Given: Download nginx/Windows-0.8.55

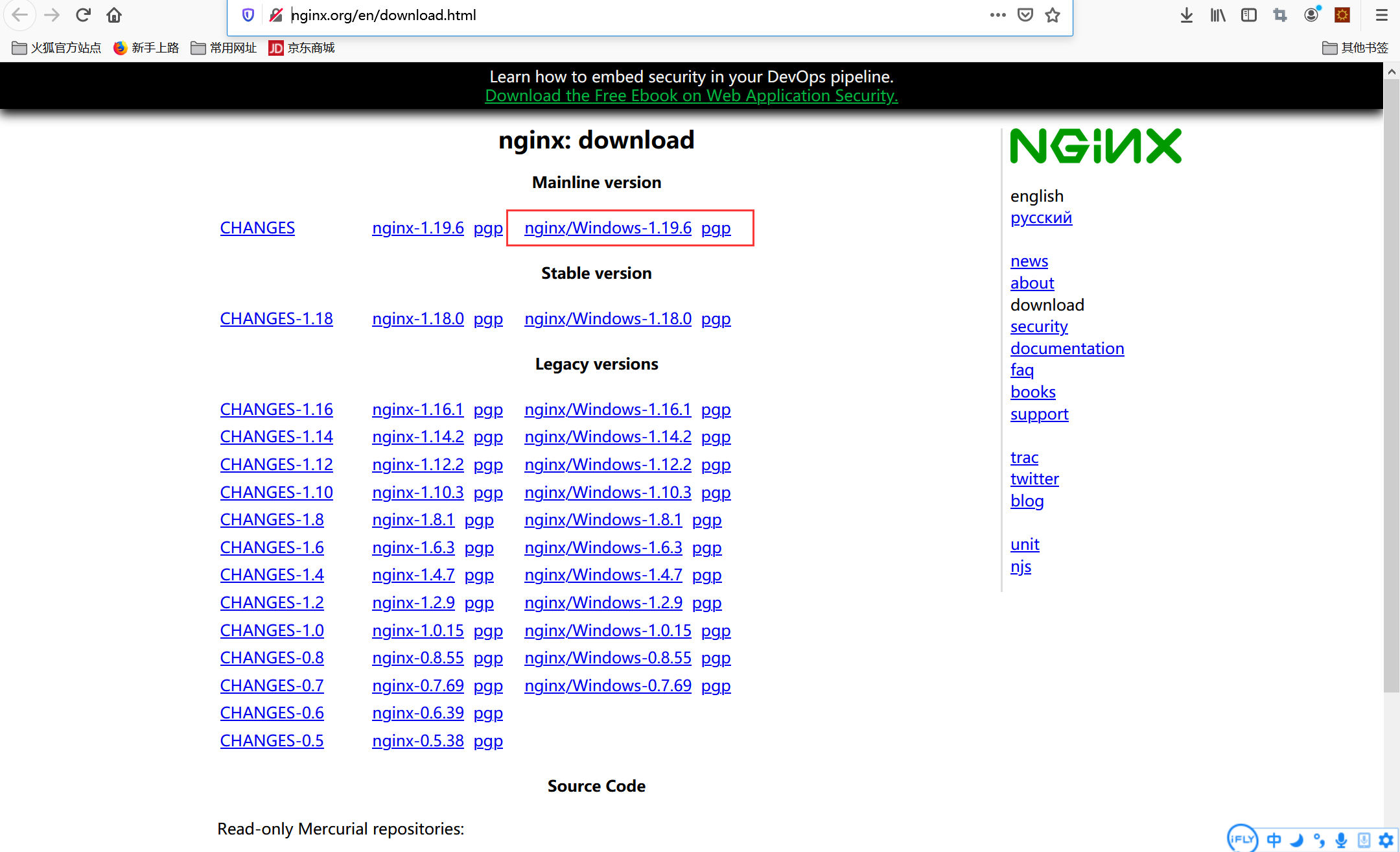Looking at the screenshot, I should (x=608, y=658).
